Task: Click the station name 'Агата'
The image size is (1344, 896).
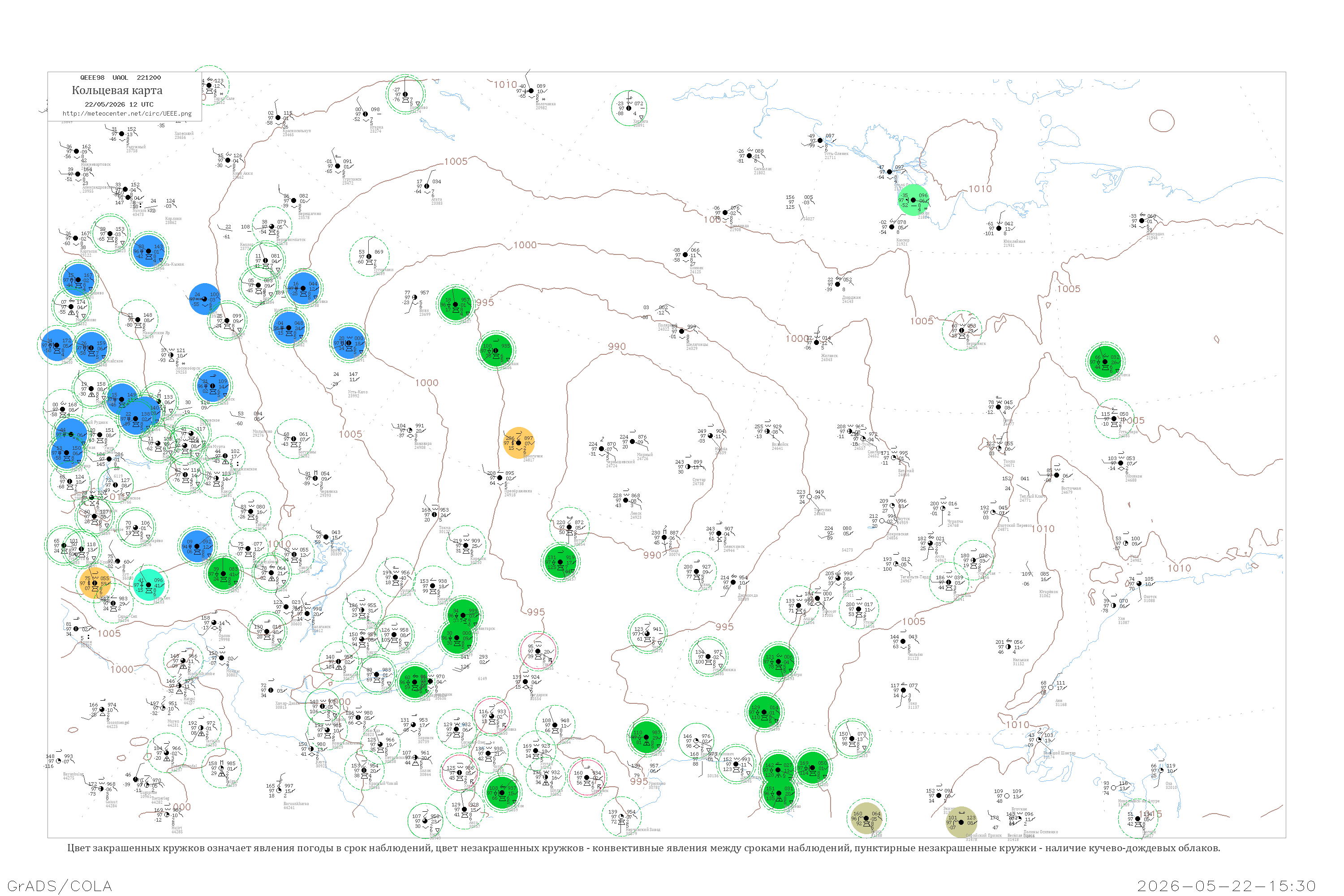Action: click(x=436, y=199)
